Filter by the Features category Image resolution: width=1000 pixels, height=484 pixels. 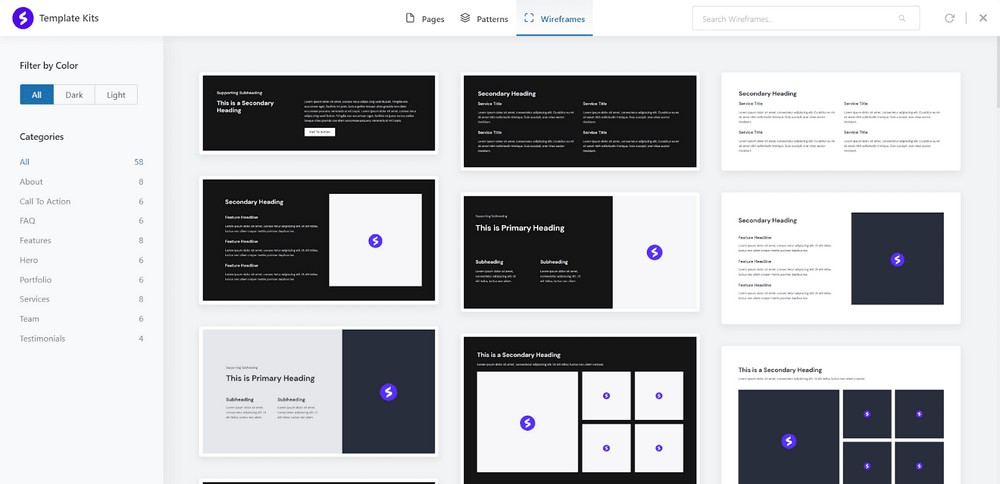[x=82, y=240]
